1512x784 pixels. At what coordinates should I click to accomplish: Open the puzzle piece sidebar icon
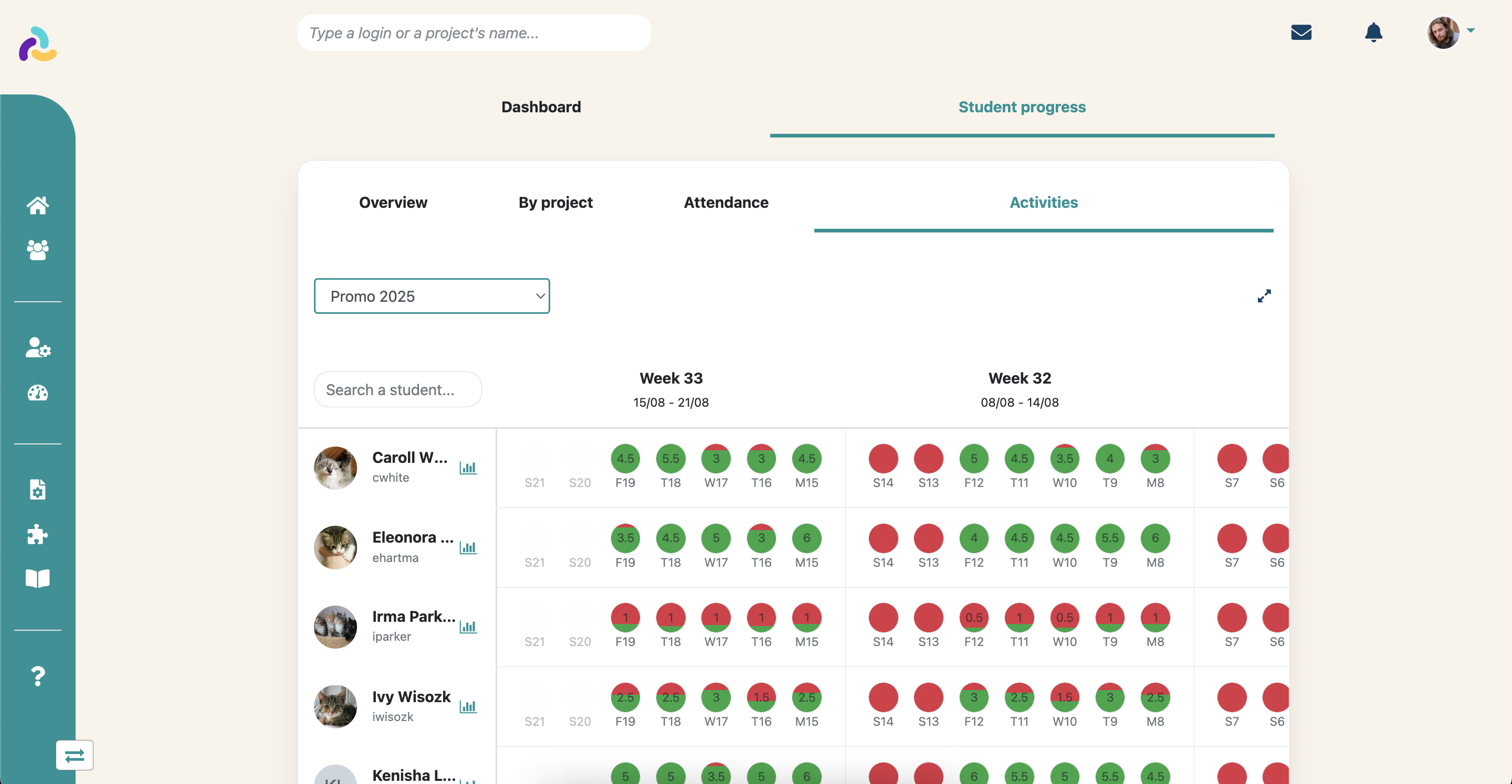pyautogui.click(x=38, y=534)
